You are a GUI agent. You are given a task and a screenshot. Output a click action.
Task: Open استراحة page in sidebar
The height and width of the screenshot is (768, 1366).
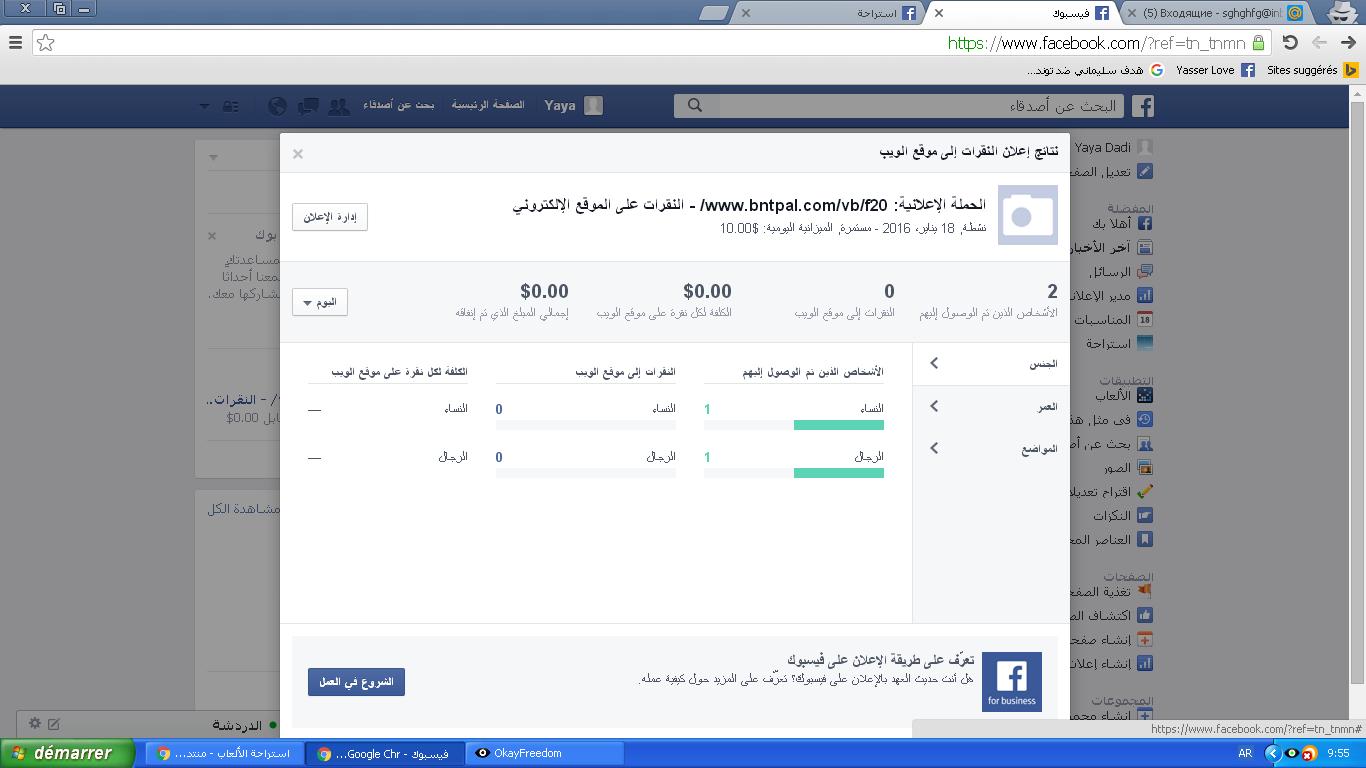click(1119, 343)
